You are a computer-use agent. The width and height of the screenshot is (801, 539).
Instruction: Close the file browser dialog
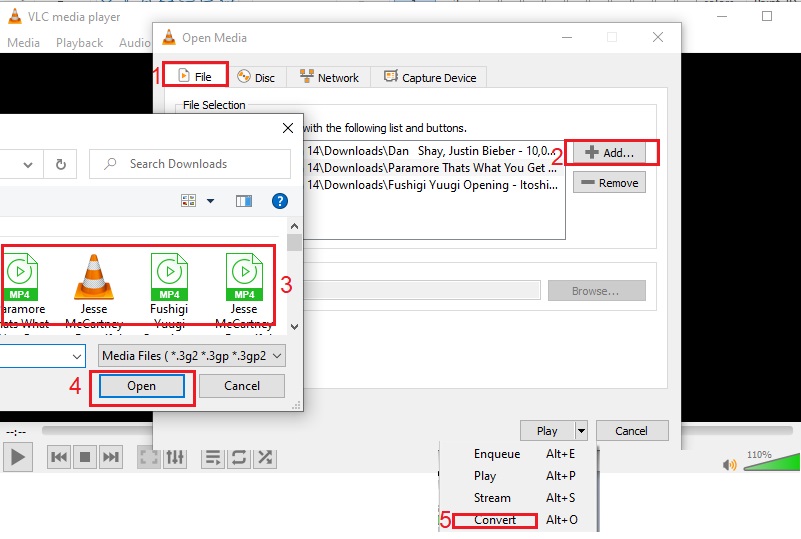[x=288, y=128]
